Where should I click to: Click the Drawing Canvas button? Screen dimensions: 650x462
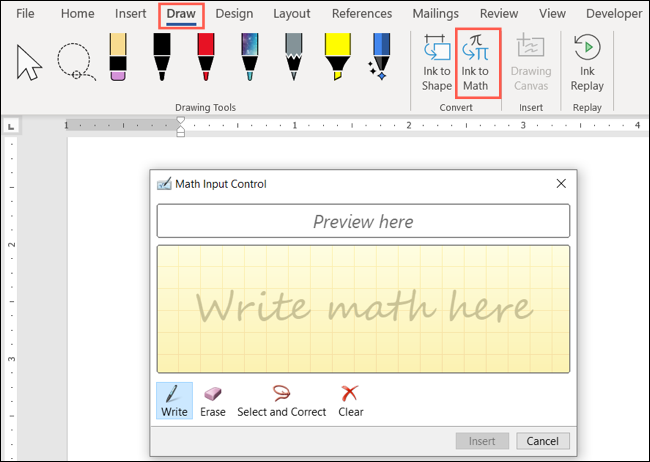pyautogui.click(x=531, y=63)
